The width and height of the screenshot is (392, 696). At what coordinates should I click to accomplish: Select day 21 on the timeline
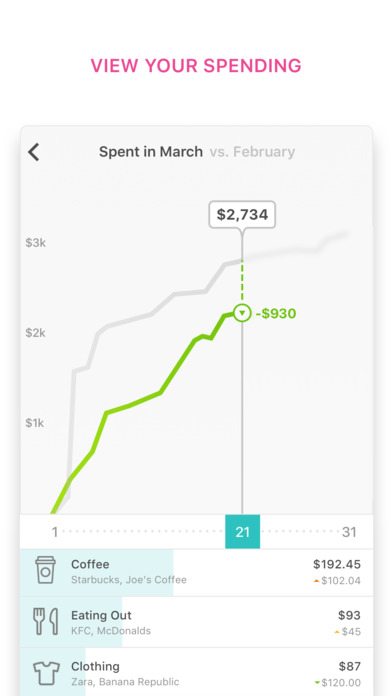242,532
